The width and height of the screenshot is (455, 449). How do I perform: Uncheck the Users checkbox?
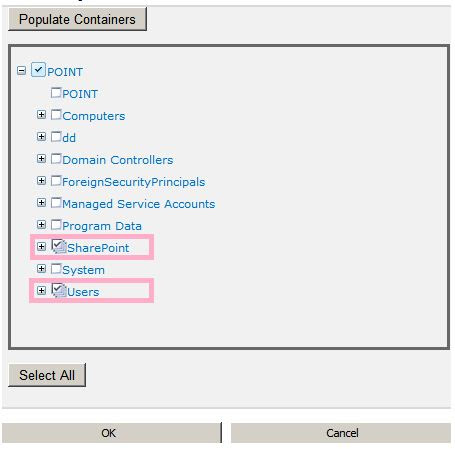pos(59,290)
